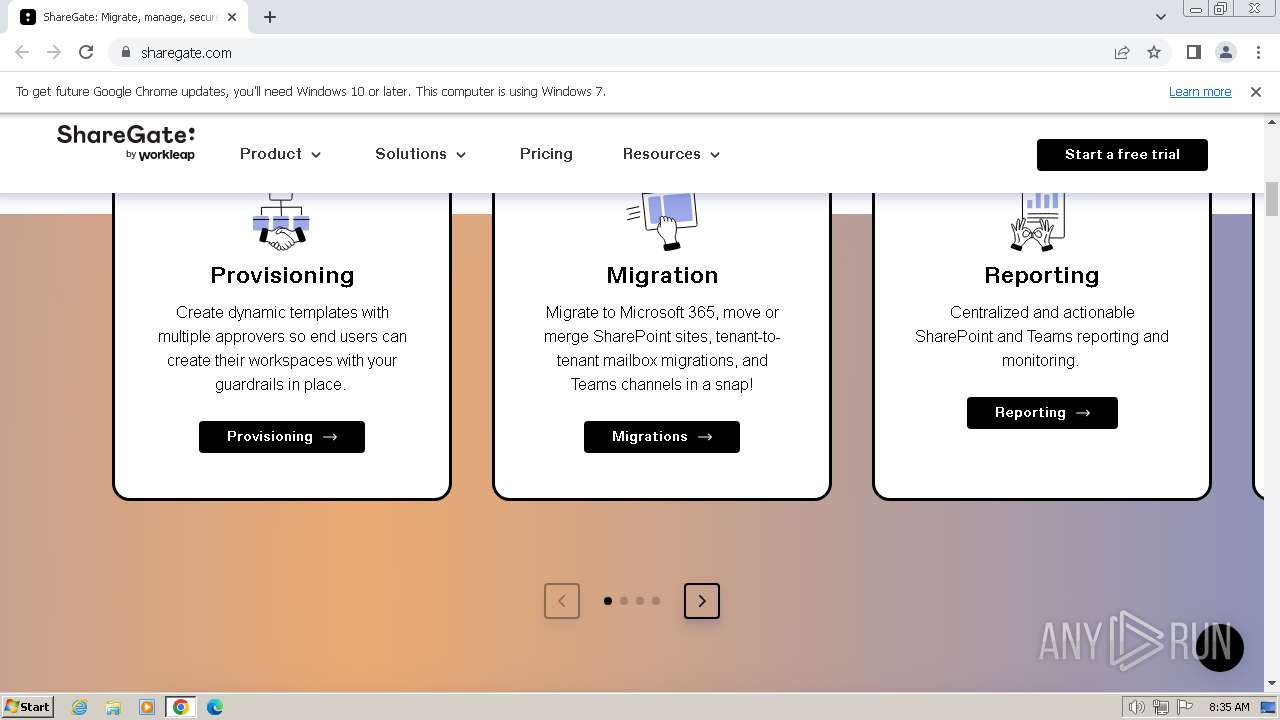This screenshot has width=1280, height=720.
Task: Select the first carousel dot
Action: pos(608,601)
